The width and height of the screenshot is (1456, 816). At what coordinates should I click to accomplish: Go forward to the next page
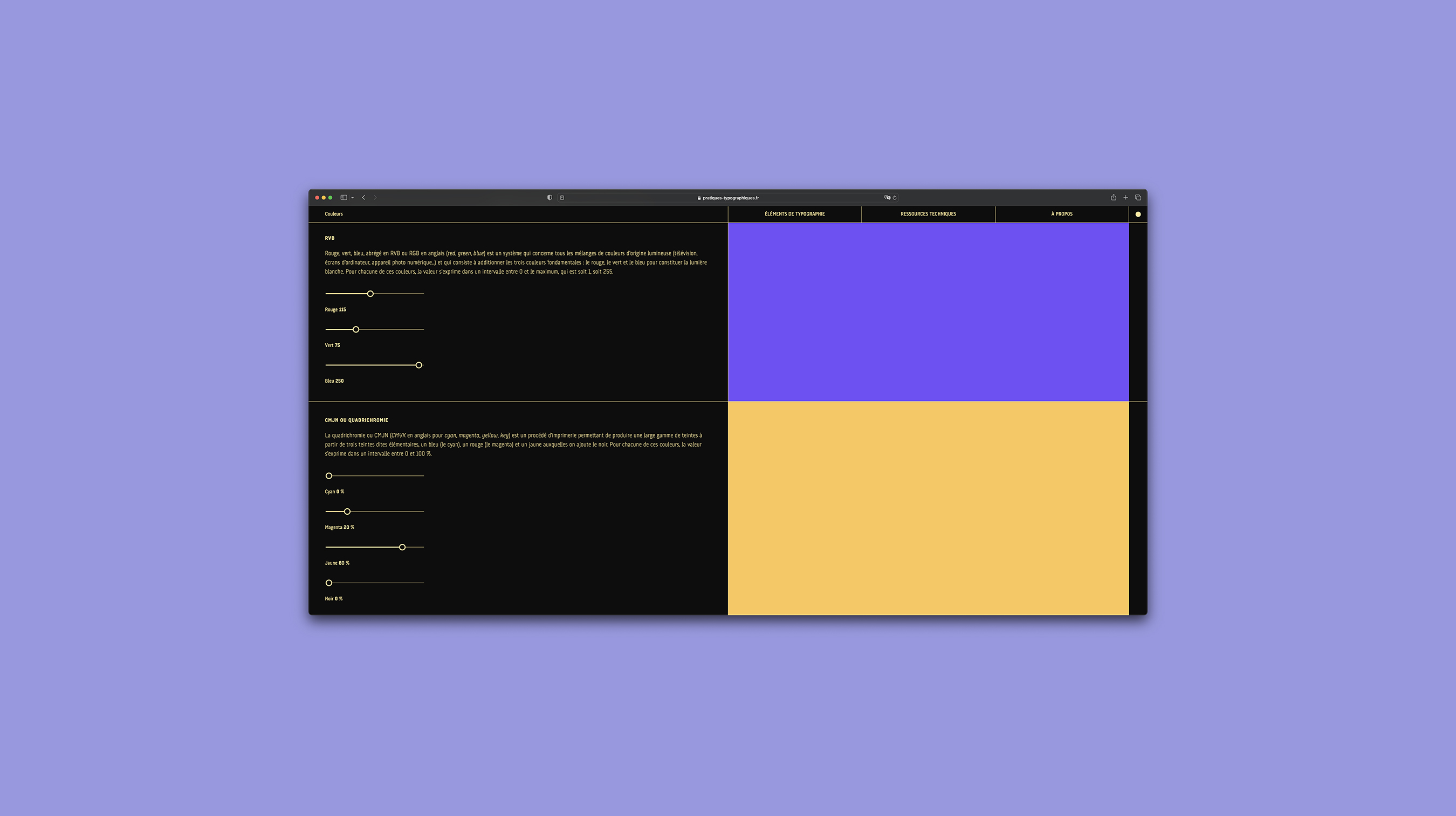point(375,197)
